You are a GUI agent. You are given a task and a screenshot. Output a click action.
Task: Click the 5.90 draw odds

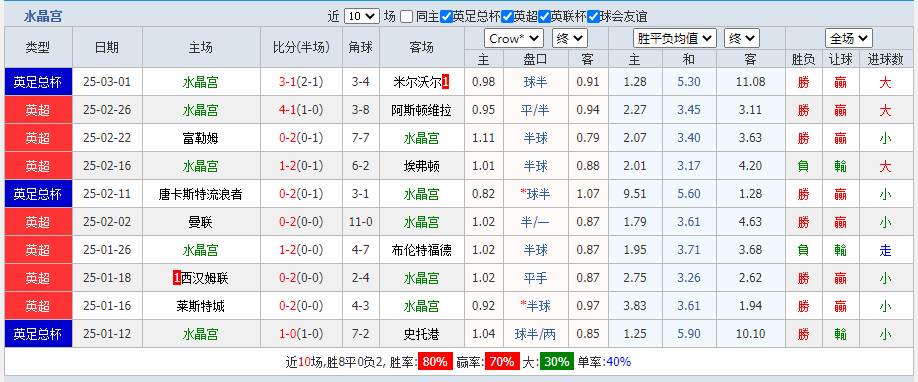coord(688,334)
